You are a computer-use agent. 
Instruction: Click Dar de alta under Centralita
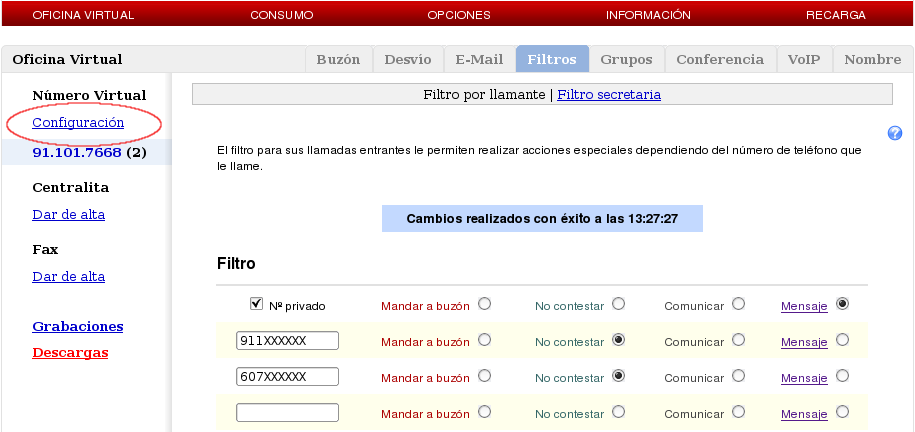point(68,214)
